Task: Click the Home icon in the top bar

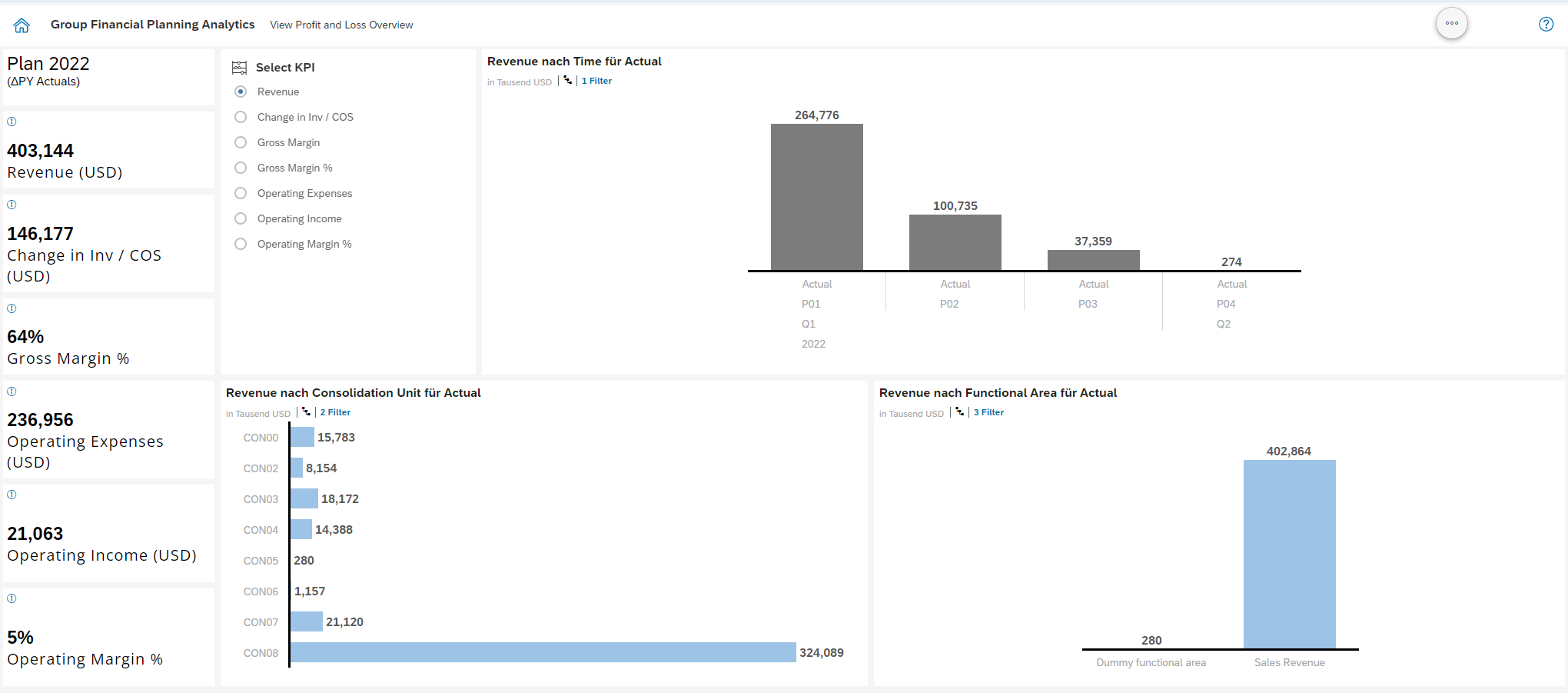Action: tap(21, 24)
